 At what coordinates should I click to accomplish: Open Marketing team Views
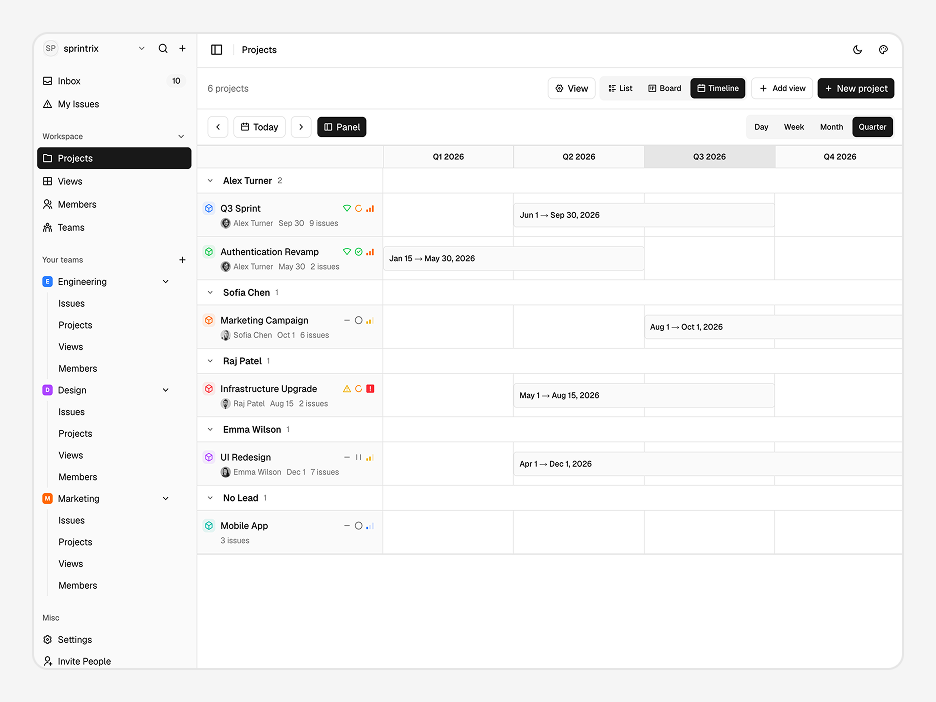(x=70, y=564)
